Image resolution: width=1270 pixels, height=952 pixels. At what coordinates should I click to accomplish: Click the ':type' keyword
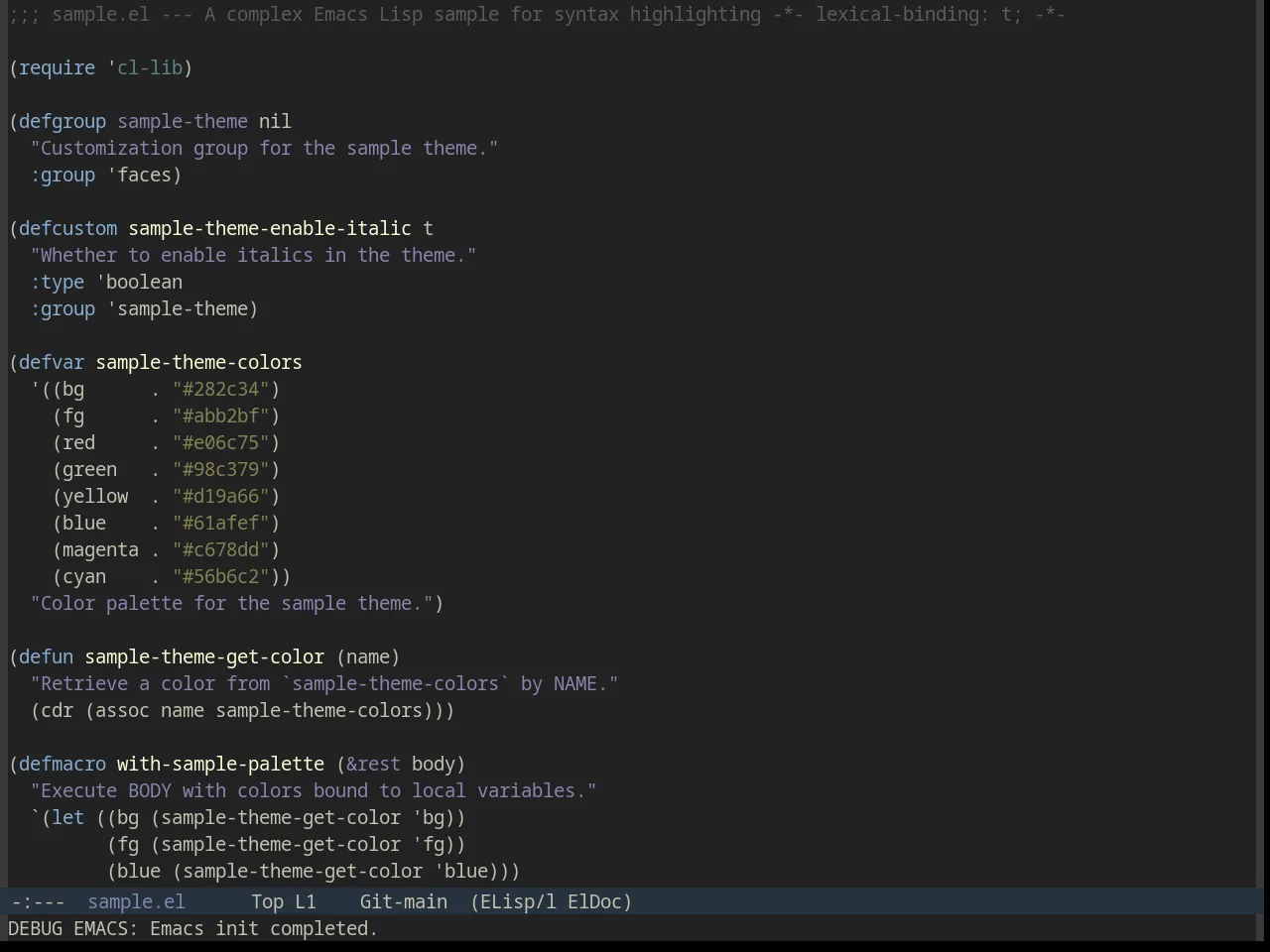(58, 282)
